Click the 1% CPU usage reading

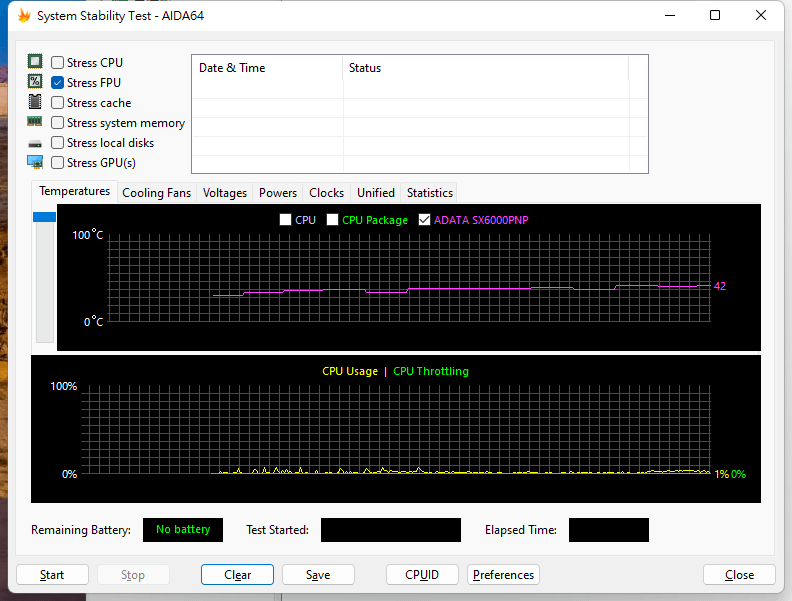point(721,474)
